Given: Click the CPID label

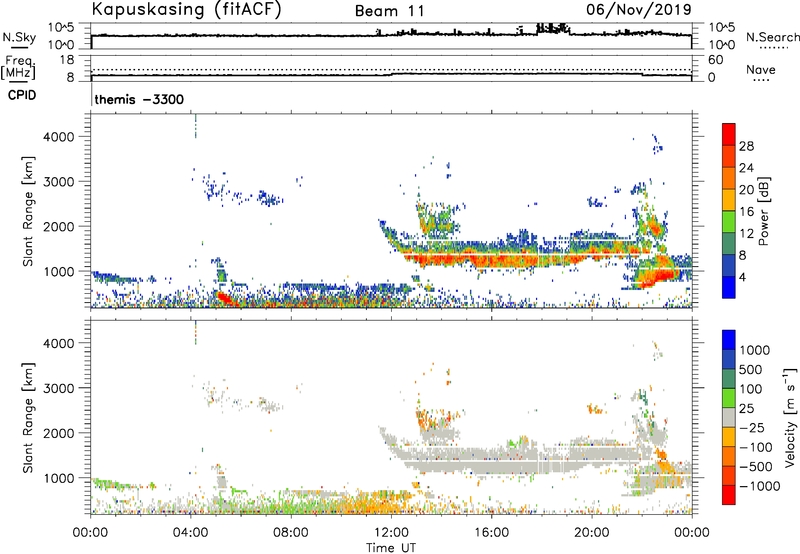Looking at the screenshot, I should 22,95.
